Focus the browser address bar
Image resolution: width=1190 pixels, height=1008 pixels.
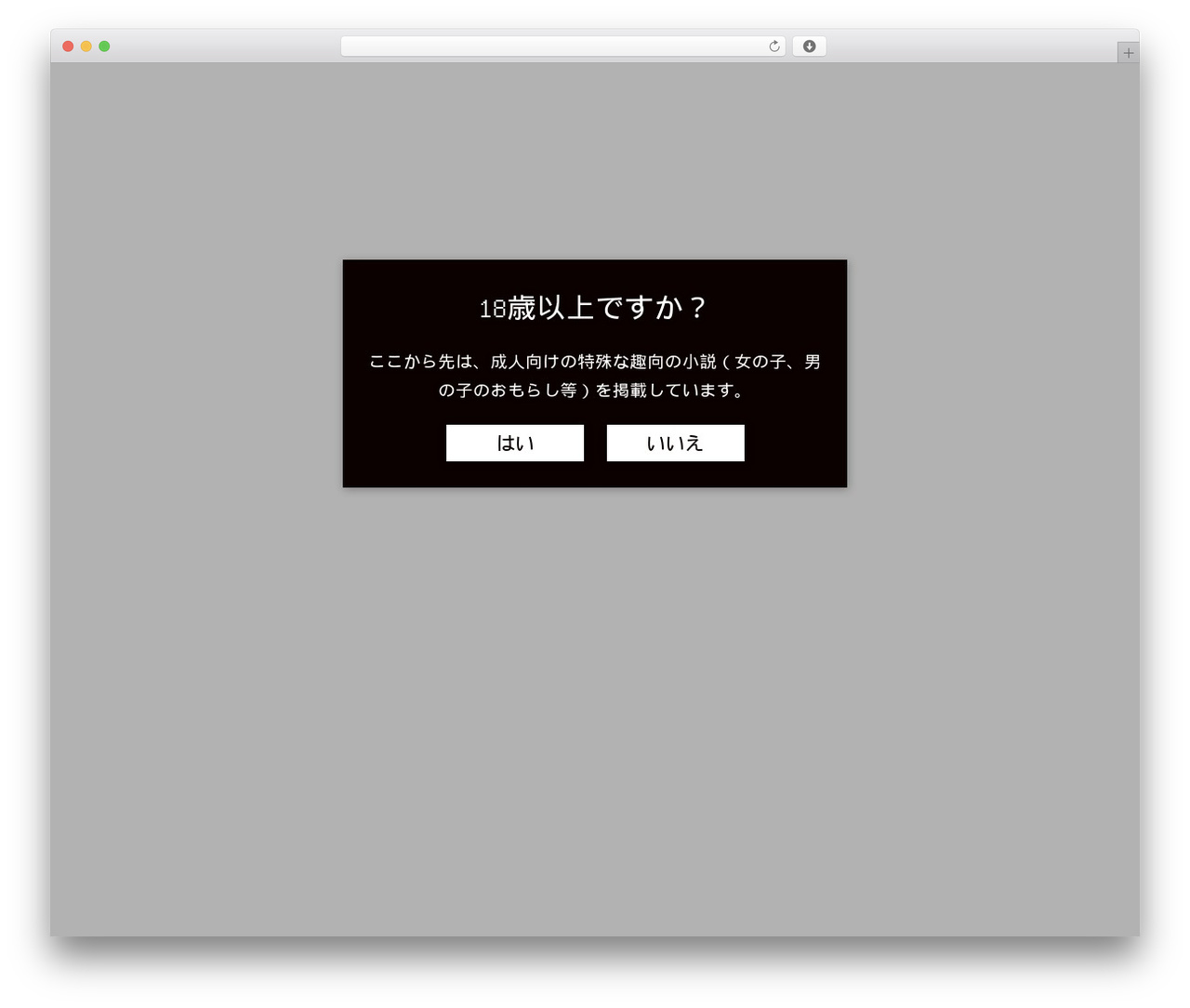[x=562, y=46]
